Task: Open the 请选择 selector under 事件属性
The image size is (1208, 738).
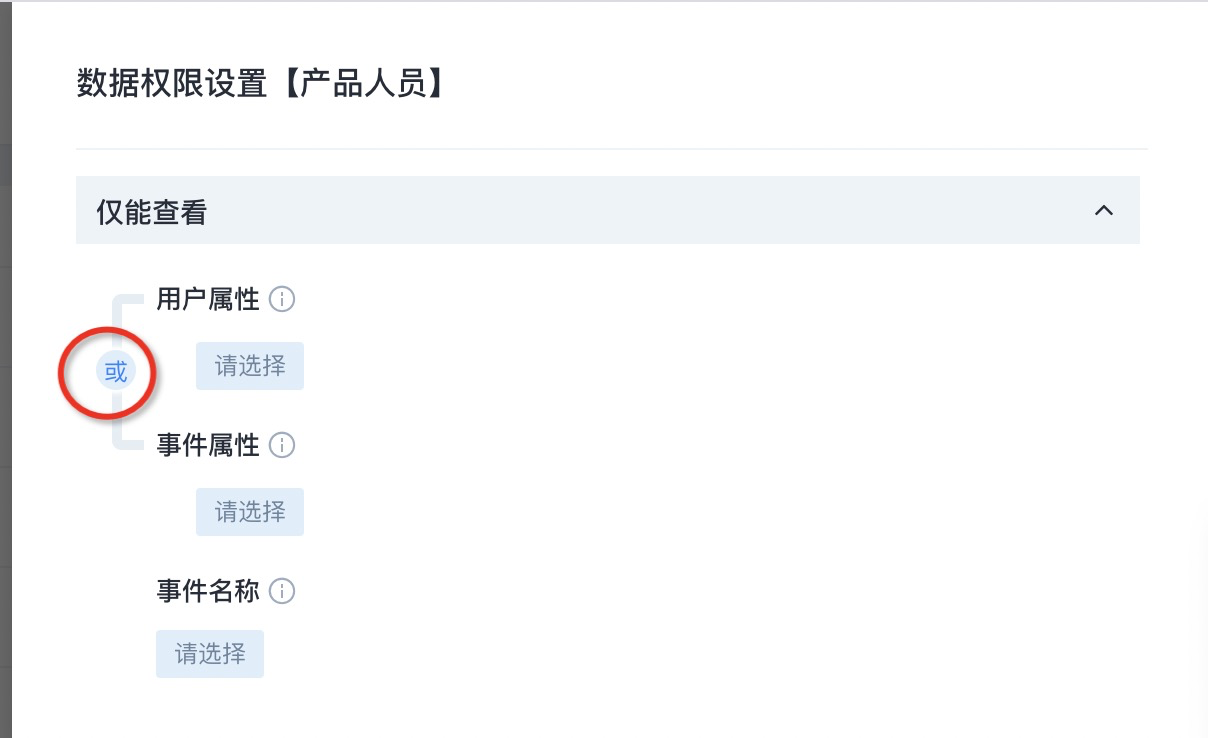Action: pos(250,512)
